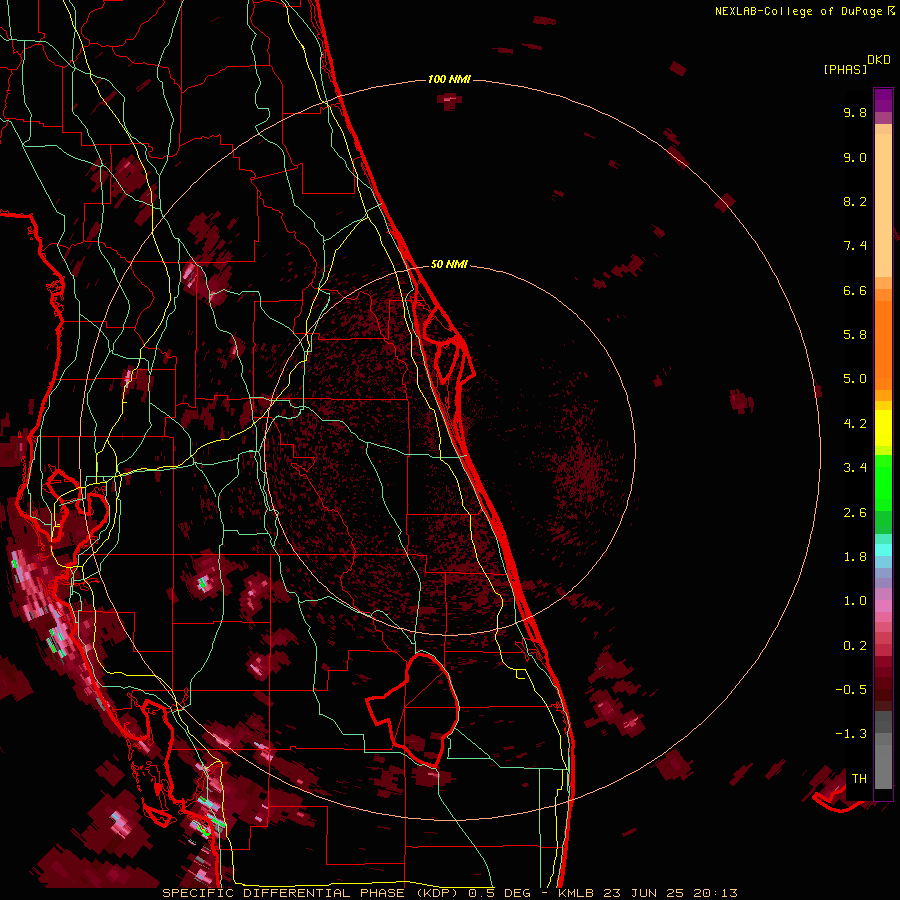This screenshot has height=900, width=900.
Task: Click the 100 NMI range ring label
Action: (x=449, y=79)
